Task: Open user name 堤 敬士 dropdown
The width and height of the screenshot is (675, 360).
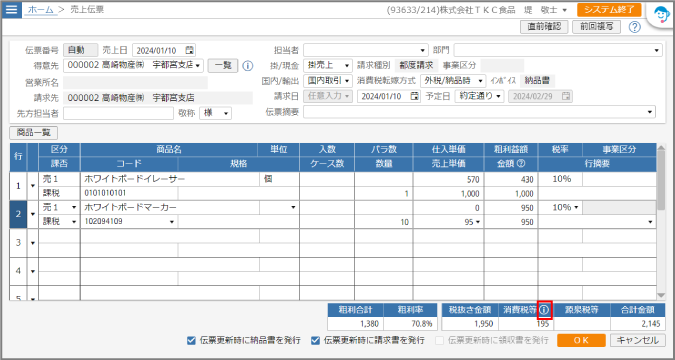Action: pyautogui.click(x=564, y=10)
